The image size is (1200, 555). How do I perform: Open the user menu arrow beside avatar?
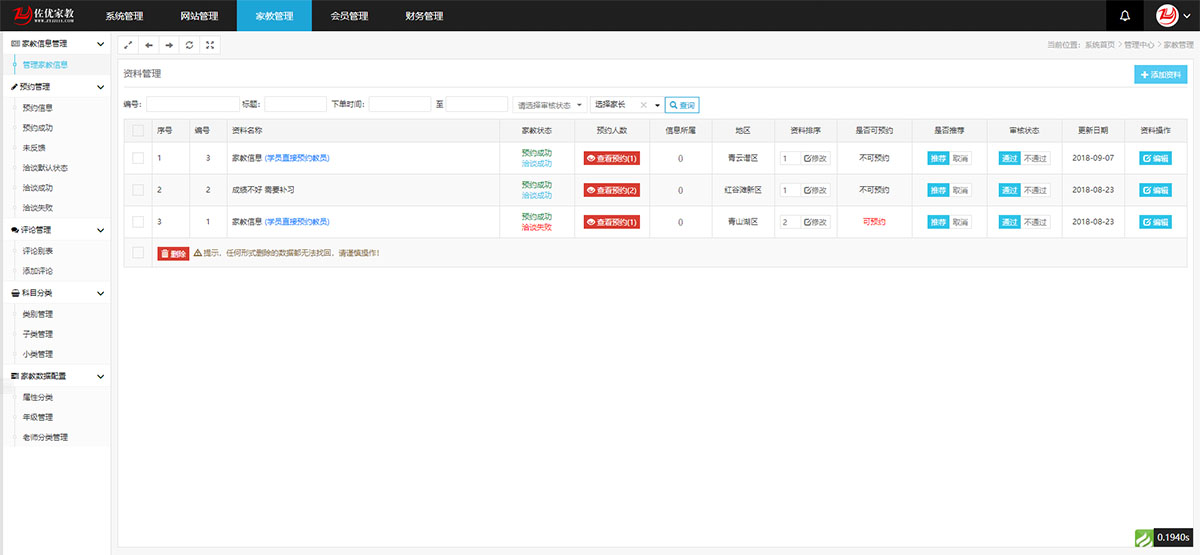tap(1188, 16)
